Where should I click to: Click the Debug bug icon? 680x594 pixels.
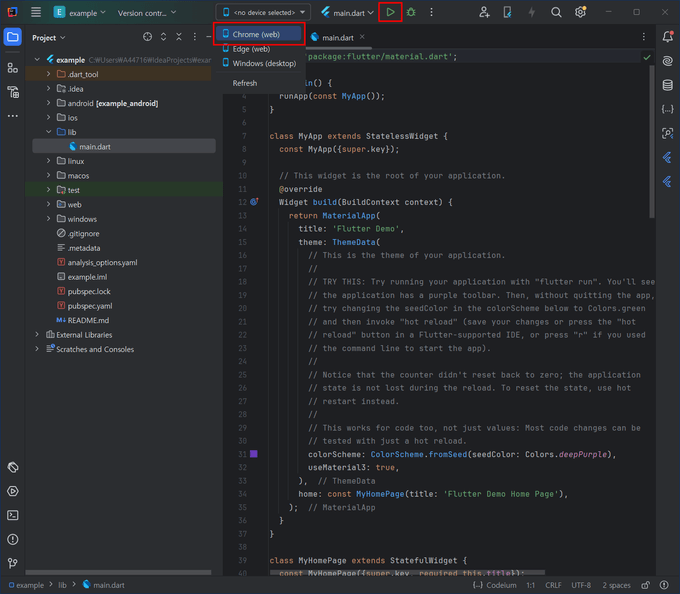[411, 13]
